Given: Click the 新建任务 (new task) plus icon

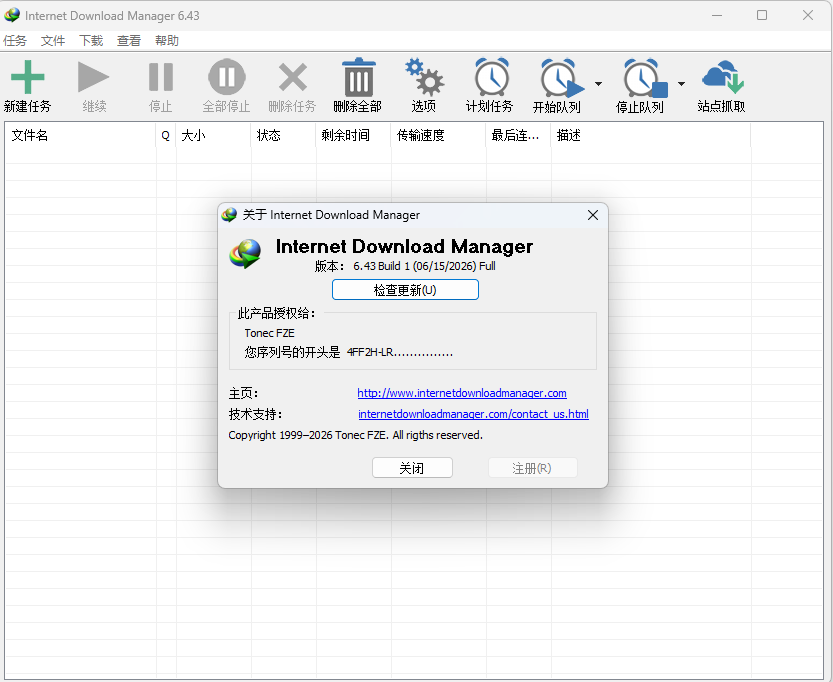Looking at the screenshot, I should coord(28,77).
